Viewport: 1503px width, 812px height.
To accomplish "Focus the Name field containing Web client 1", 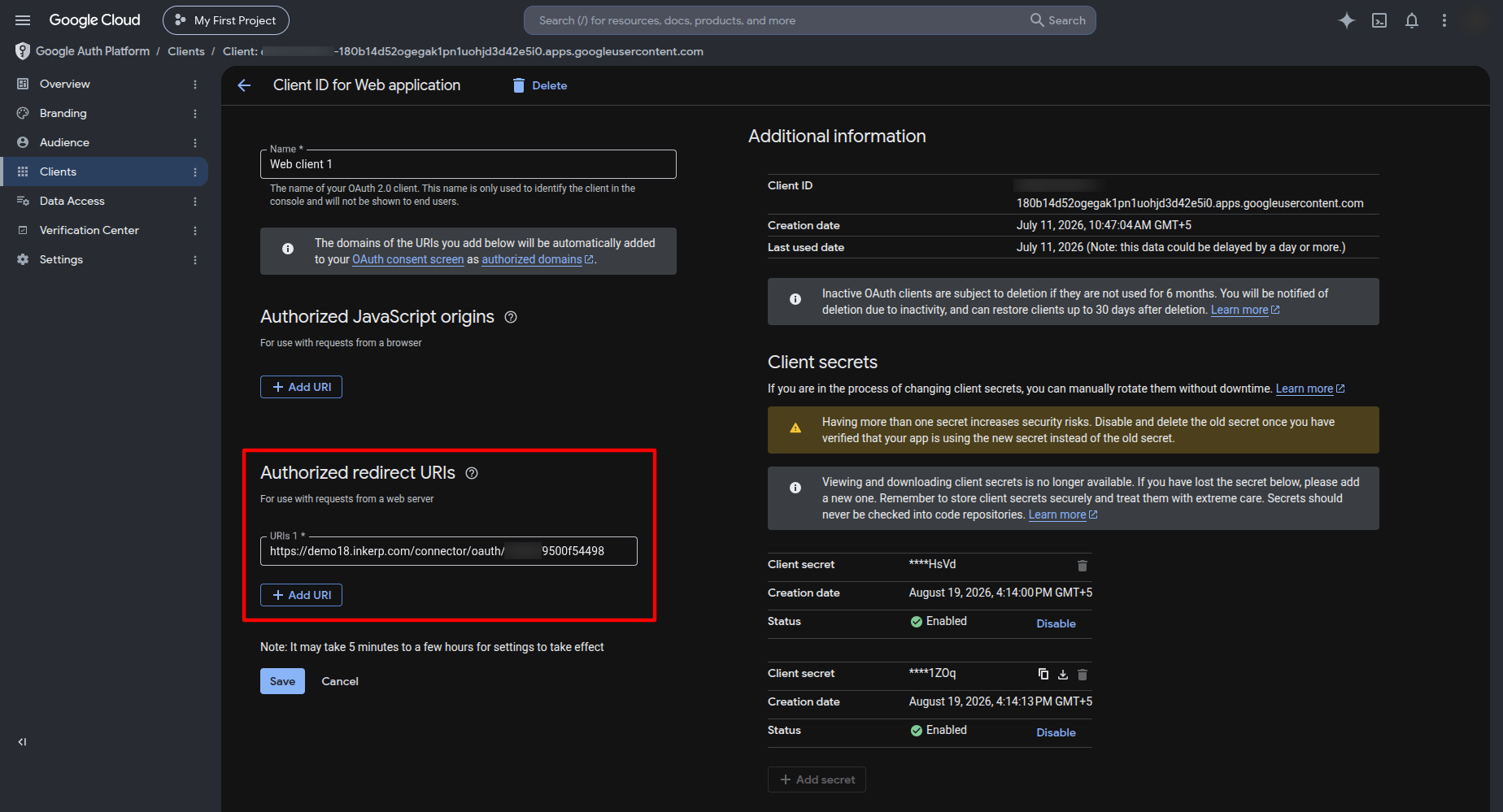I will pos(468,164).
